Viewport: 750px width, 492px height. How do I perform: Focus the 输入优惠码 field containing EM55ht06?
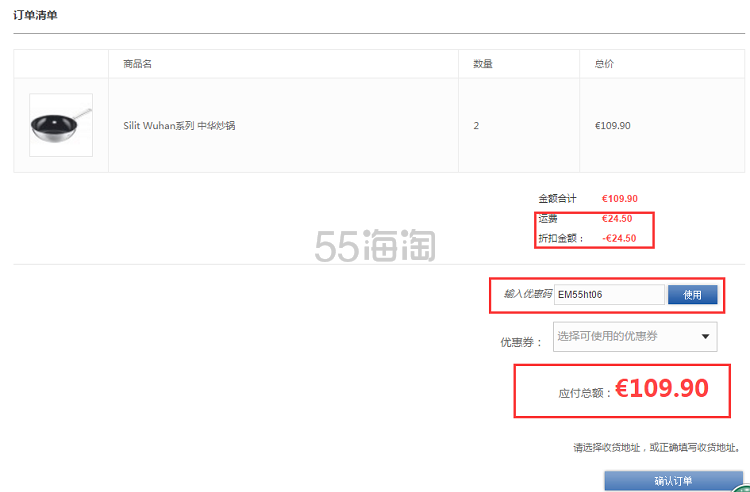pos(609,295)
